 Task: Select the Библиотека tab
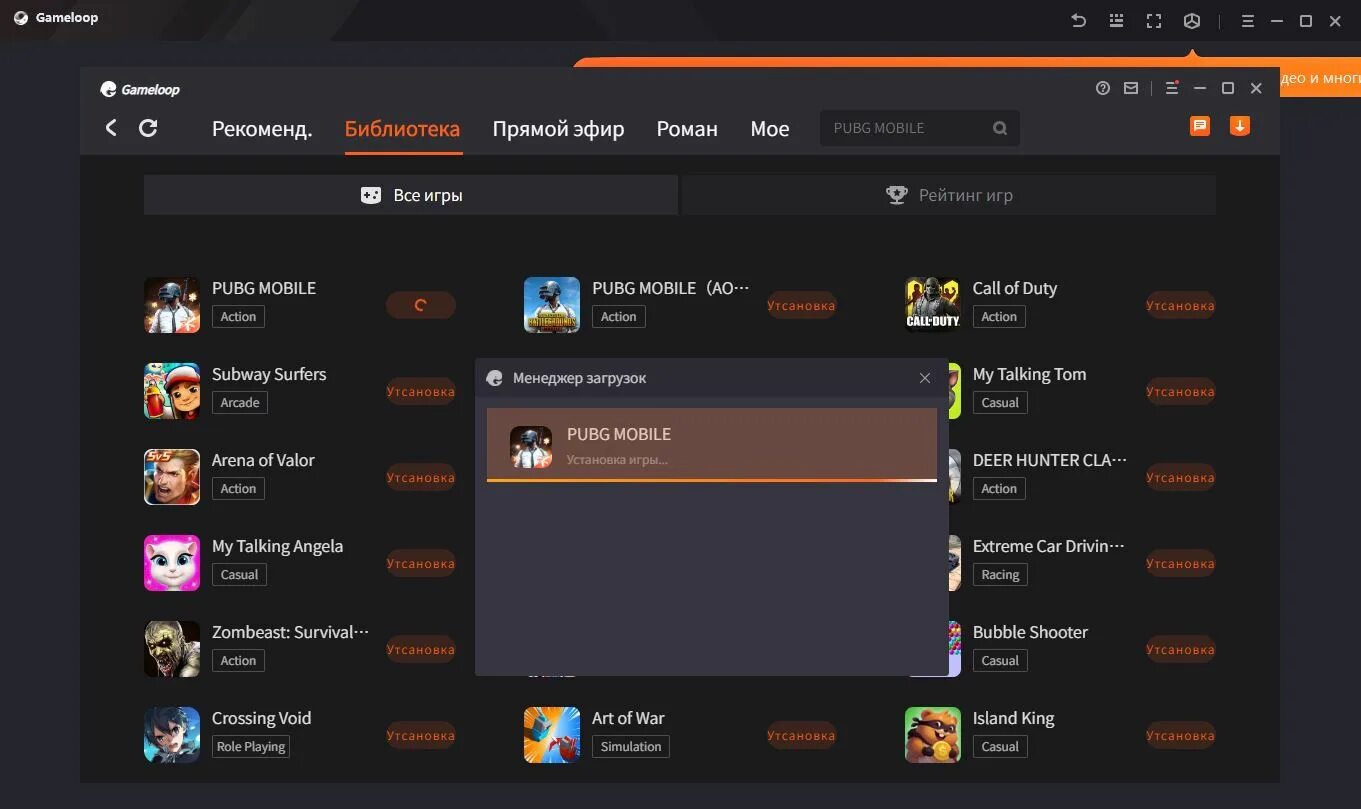[402, 129]
